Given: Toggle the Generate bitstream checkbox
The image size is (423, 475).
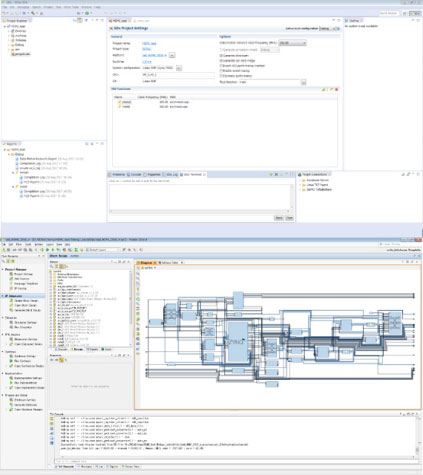Looking at the screenshot, I should tap(221, 55).
